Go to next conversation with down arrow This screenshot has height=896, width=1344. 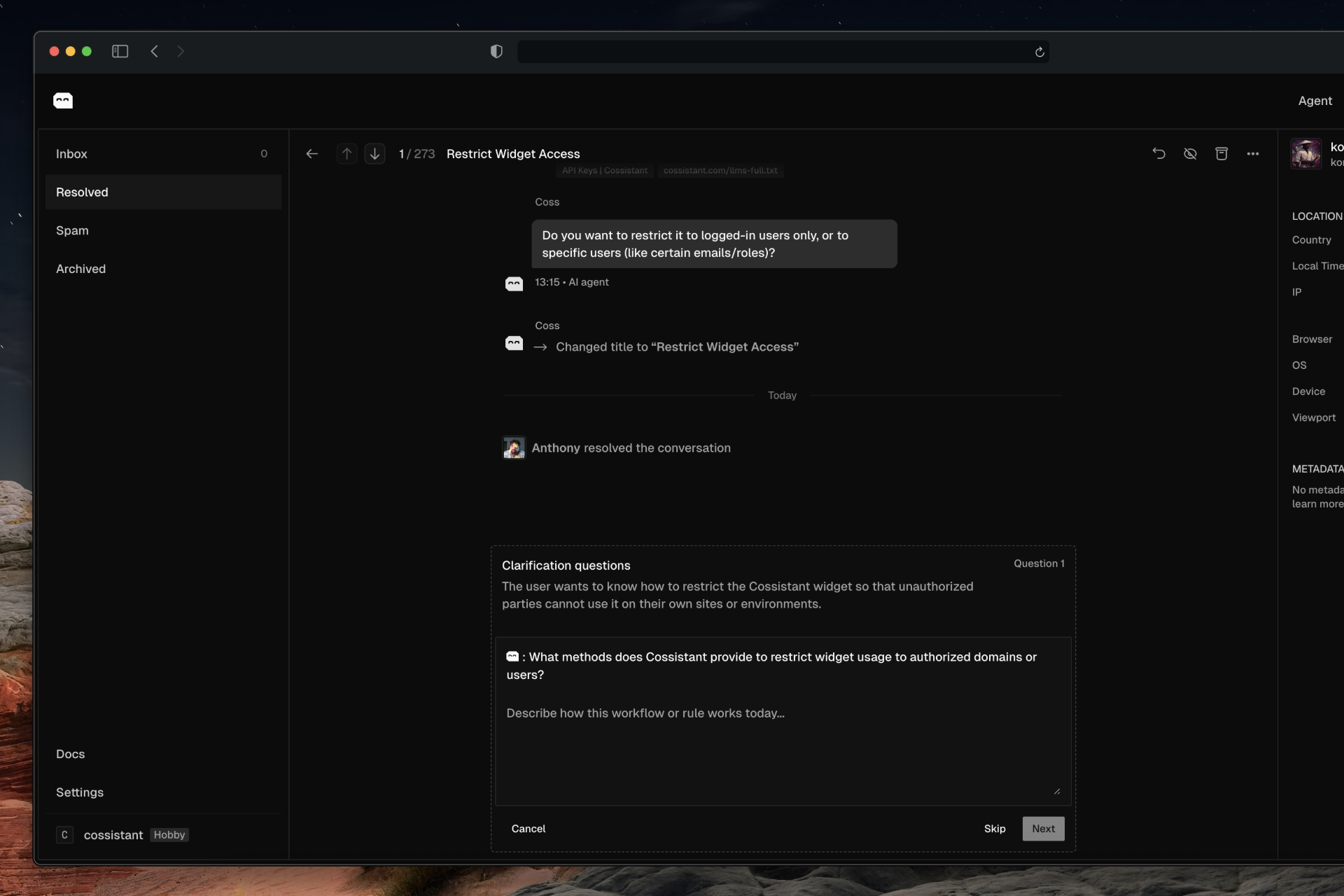374,154
